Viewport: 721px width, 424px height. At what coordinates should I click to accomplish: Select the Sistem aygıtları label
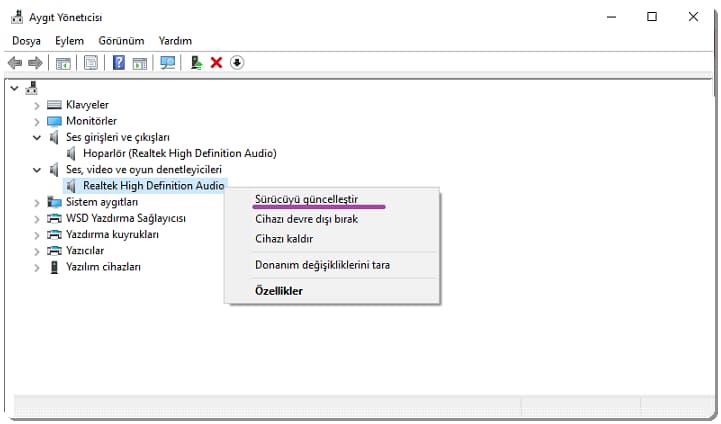pos(102,202)
